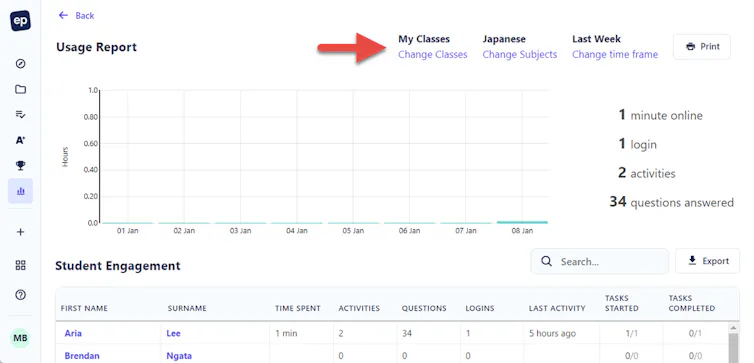The width and height of the screenshot is (754, 363).
Task: Focus the student Search field
Action: pos(600,262)
